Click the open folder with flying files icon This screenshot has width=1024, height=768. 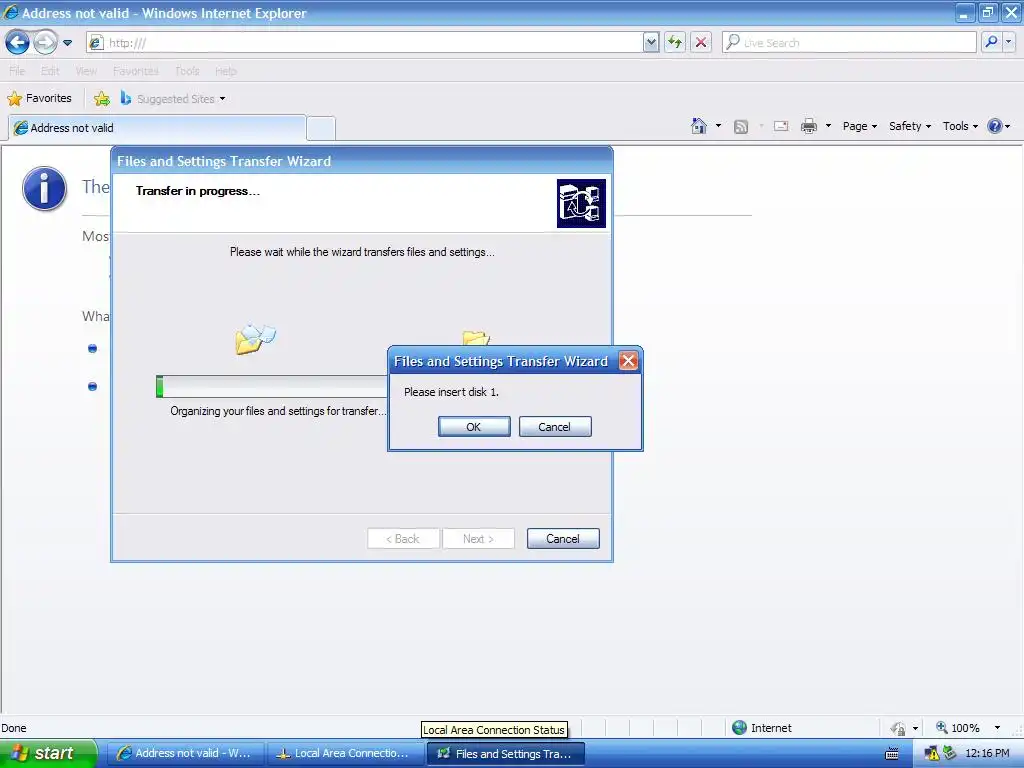pos(255,338)
